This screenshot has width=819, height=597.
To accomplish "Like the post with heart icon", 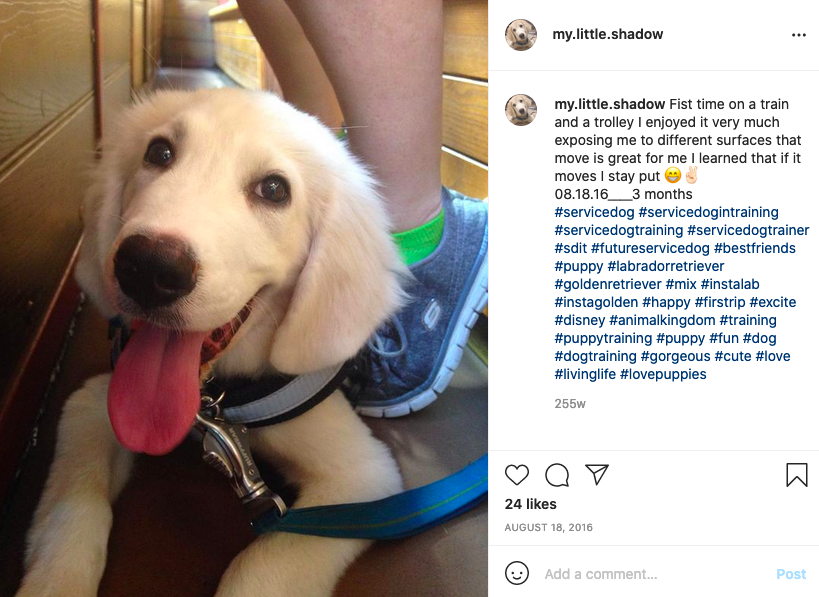I will [517, 475].
